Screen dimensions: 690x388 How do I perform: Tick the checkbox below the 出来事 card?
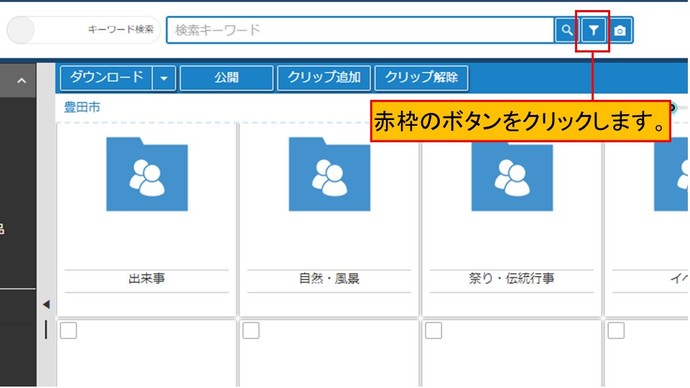(x=69, y=330)
